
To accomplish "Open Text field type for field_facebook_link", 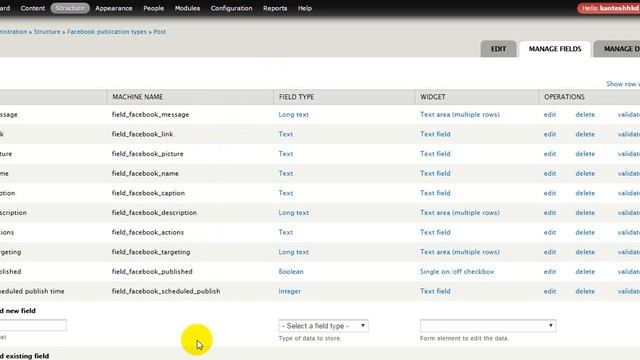I will (286, 134).
